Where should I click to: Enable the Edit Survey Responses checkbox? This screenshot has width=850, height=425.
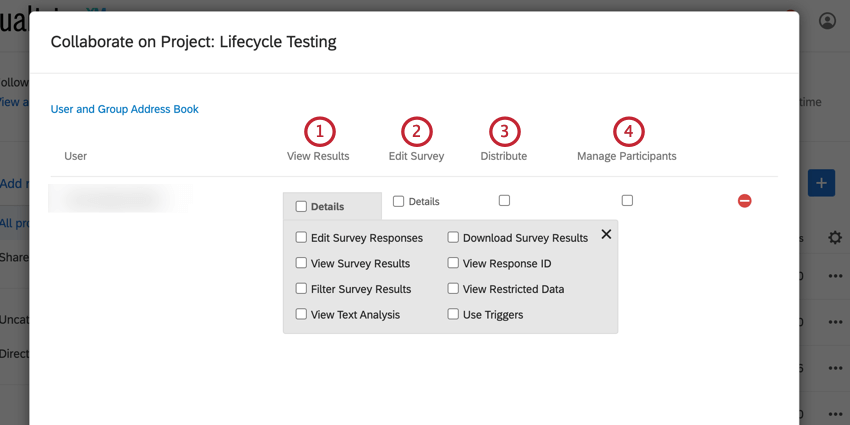(301, 238)
